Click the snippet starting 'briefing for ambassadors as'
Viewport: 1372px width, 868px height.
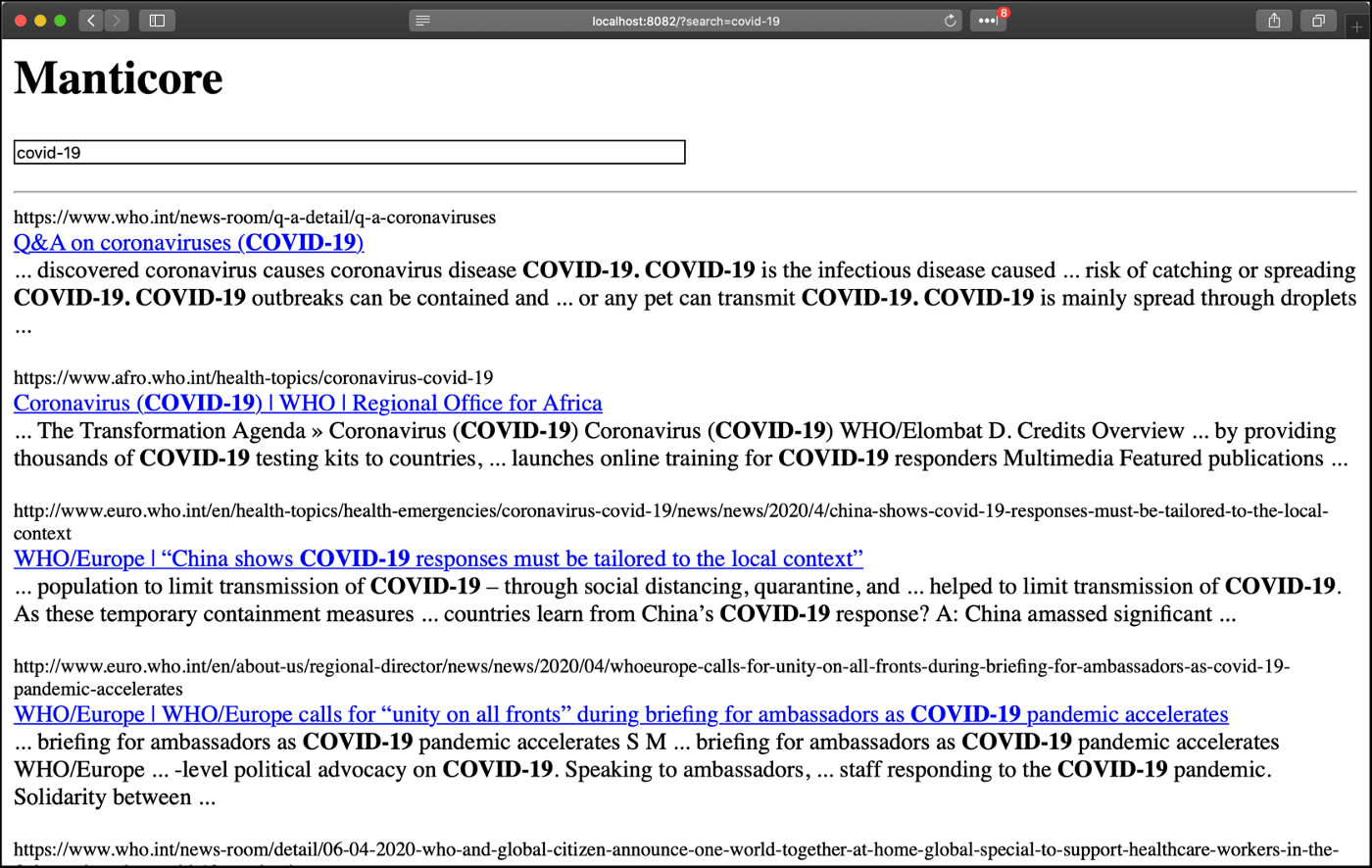click(x=647, y=769)
